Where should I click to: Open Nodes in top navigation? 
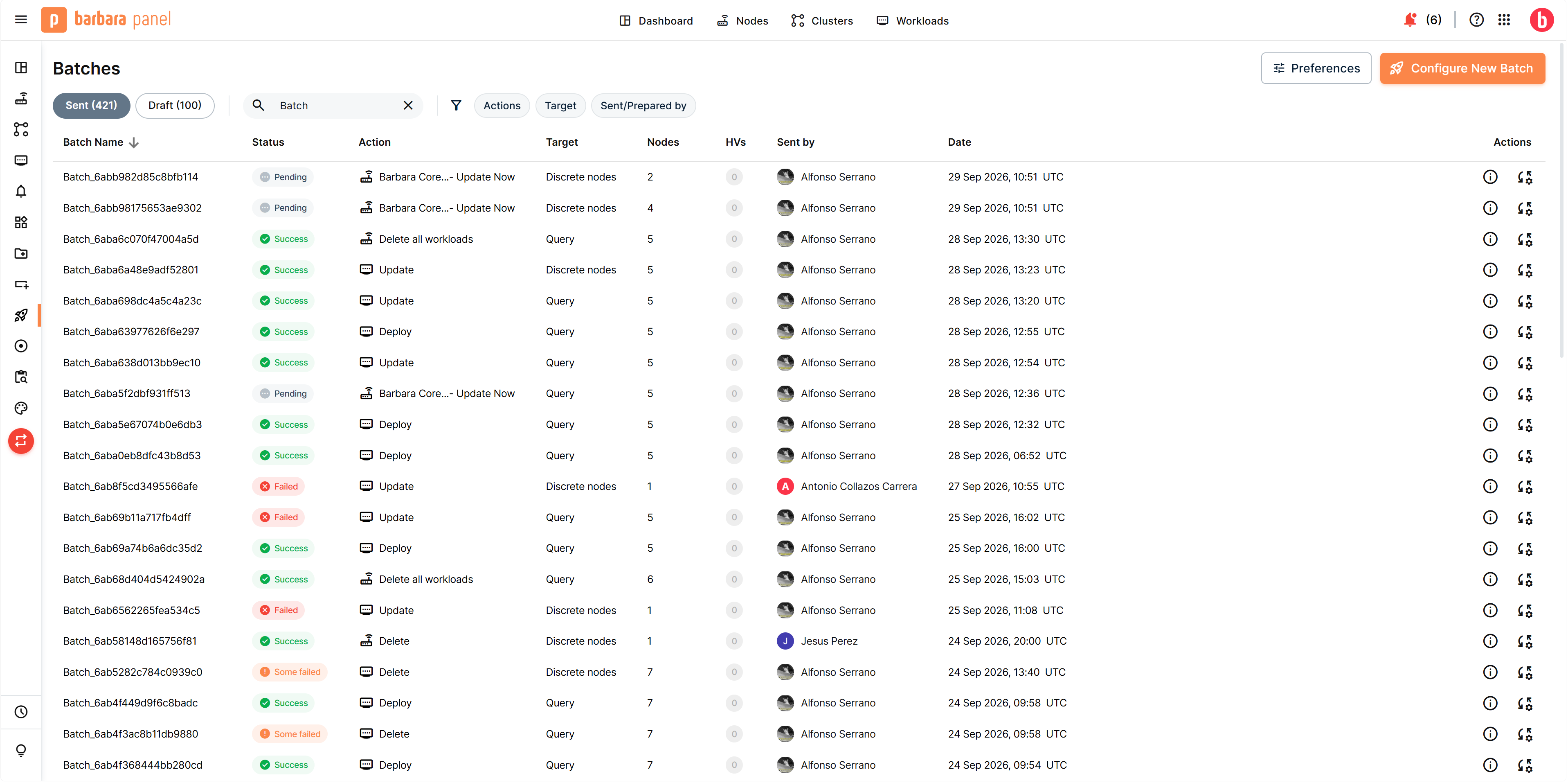pos(742,21)
